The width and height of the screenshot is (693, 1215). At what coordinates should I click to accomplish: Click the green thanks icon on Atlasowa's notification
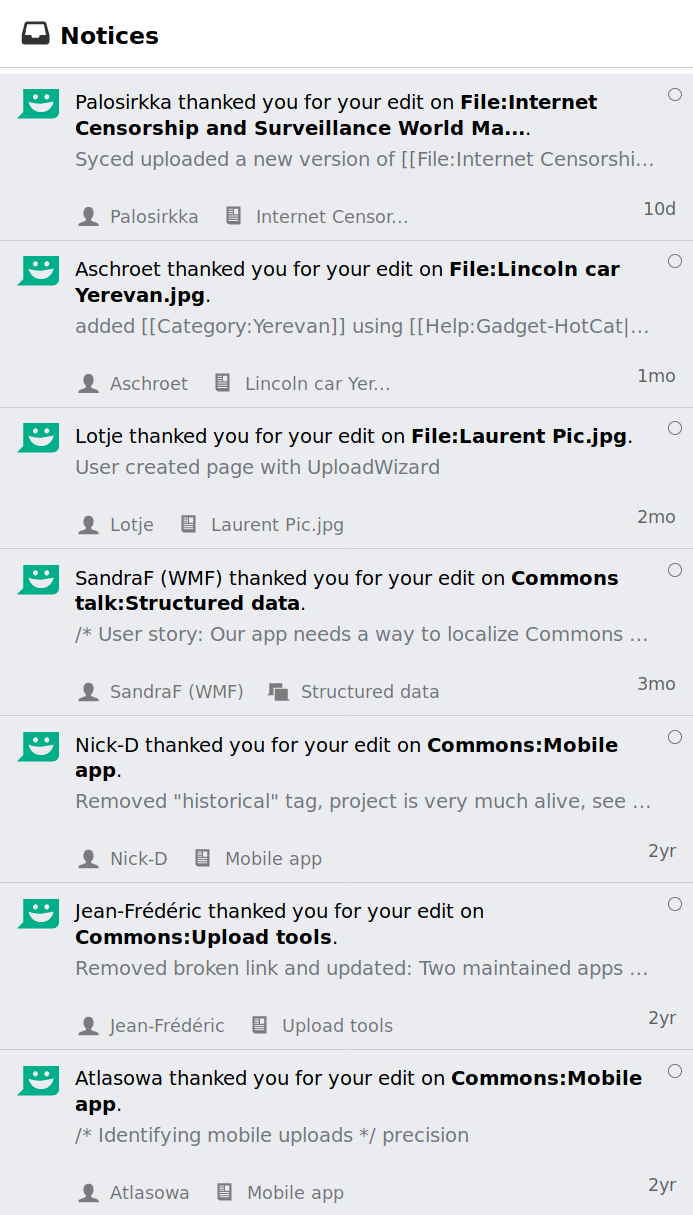[38, 1080]
